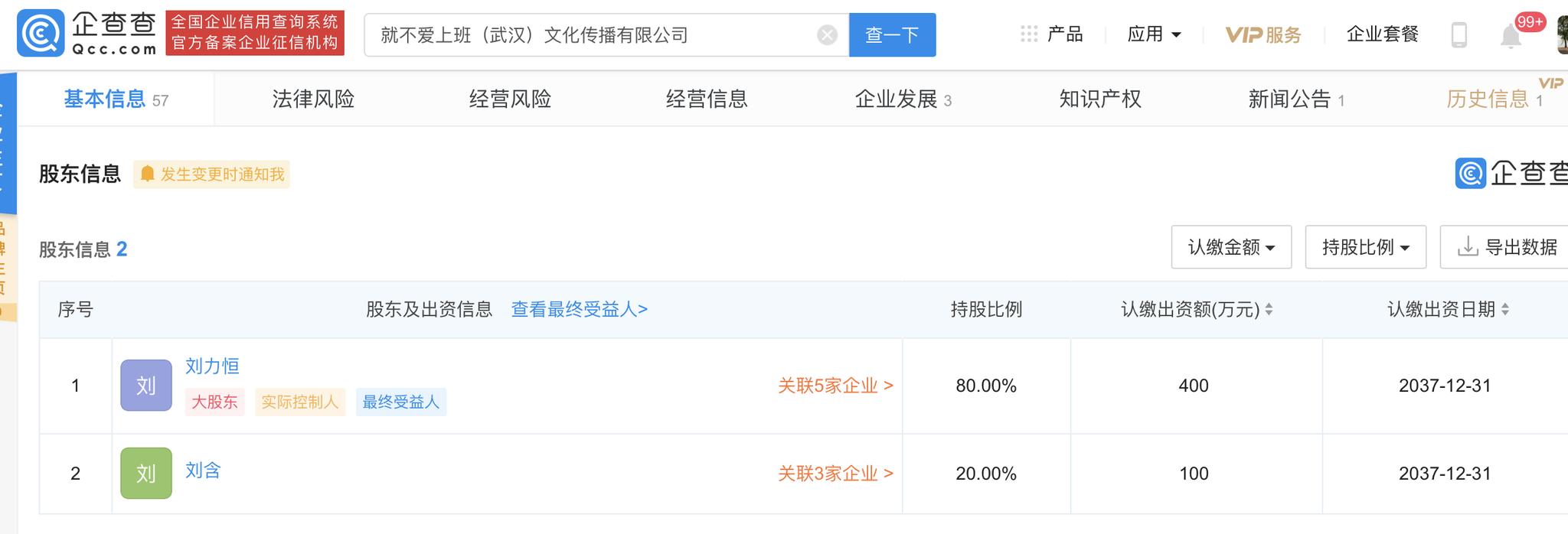Click the 最终受益人 tag

coord(401,402)
